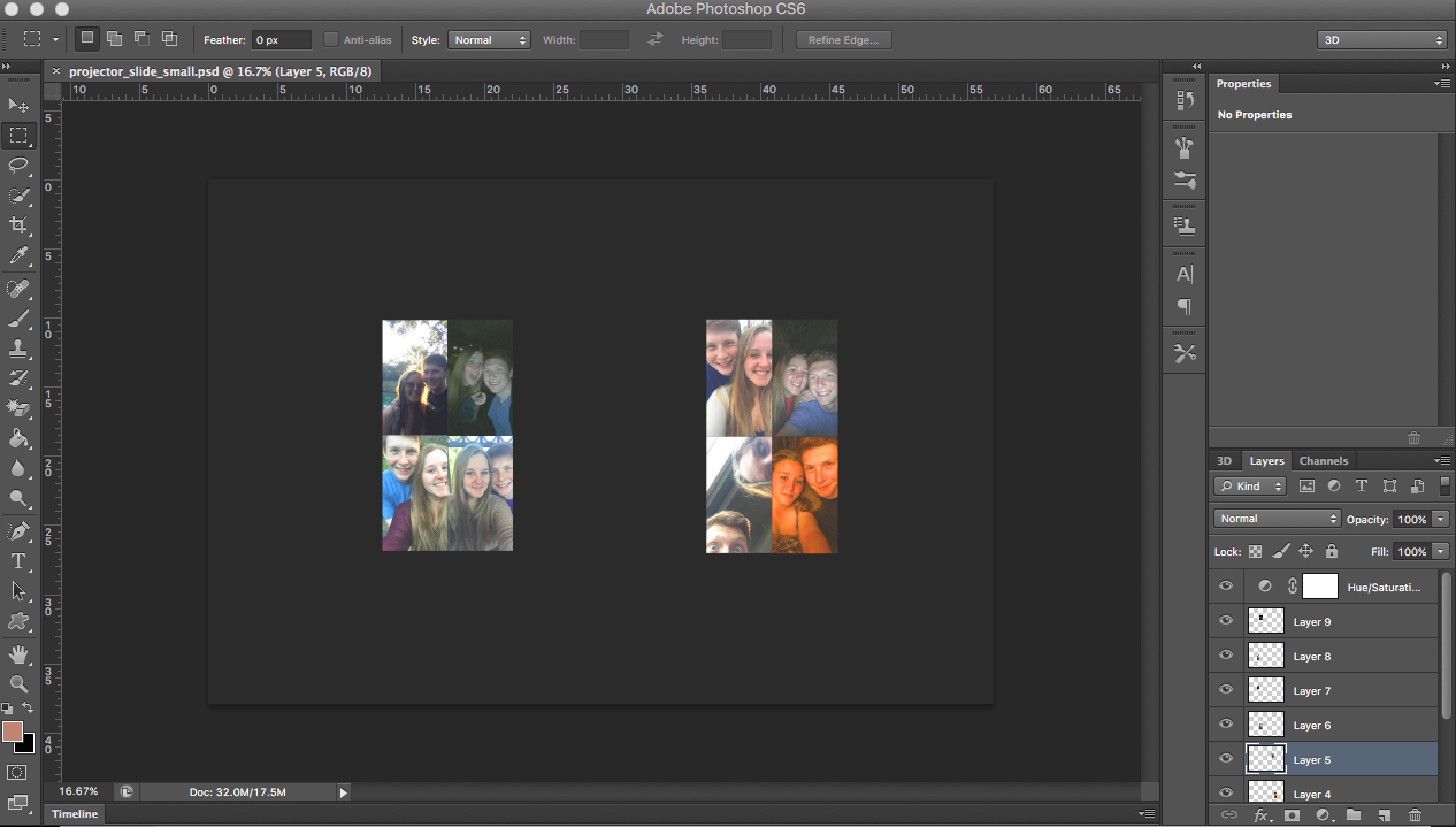
Task: Select the Rectangular Marquee tool in toolbox
Action: (18, 136)
